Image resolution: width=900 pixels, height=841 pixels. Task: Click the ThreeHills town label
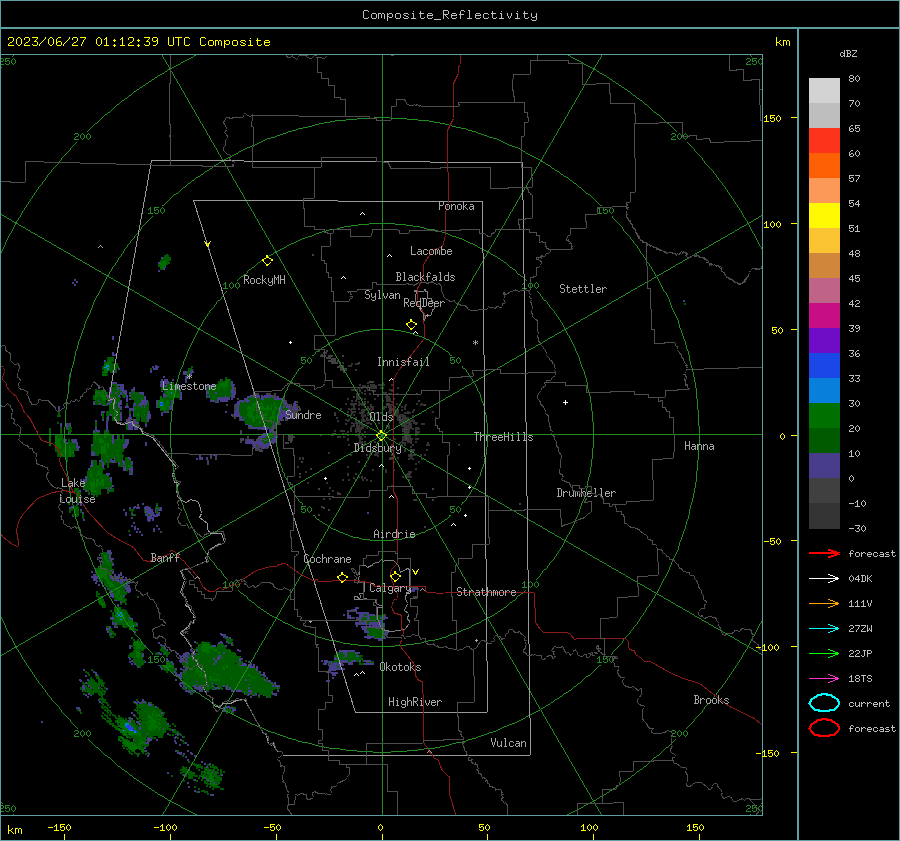(x=503, y=437)
